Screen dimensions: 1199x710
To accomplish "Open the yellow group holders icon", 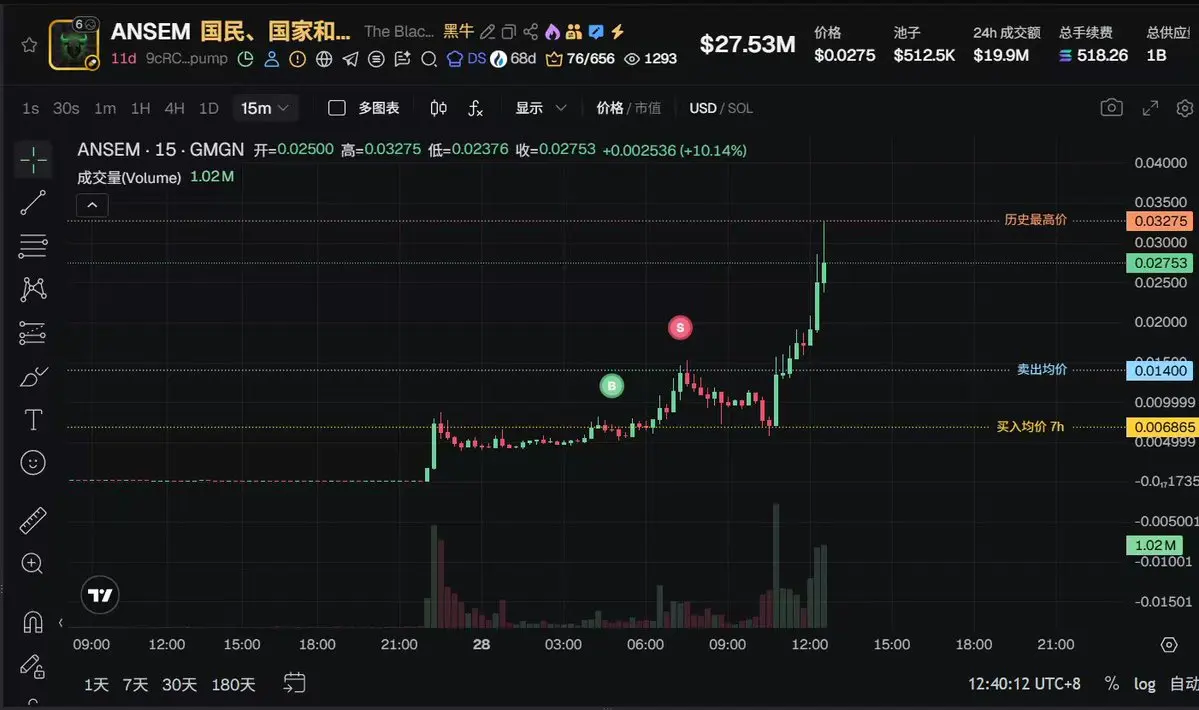I will (574, 31).
